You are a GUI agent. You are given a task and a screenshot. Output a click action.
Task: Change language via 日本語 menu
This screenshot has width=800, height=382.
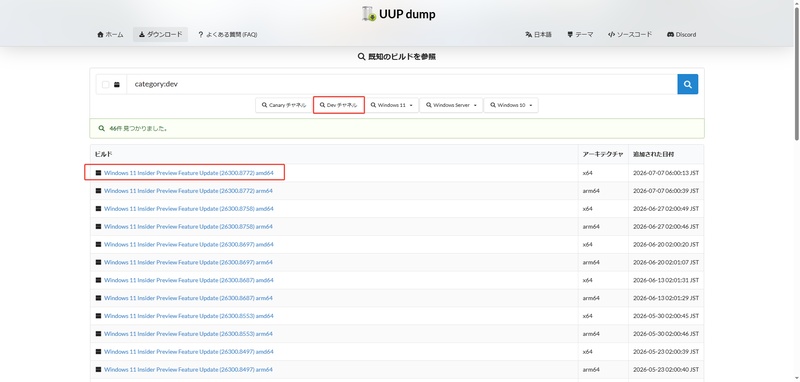click(x=538, y=35)
